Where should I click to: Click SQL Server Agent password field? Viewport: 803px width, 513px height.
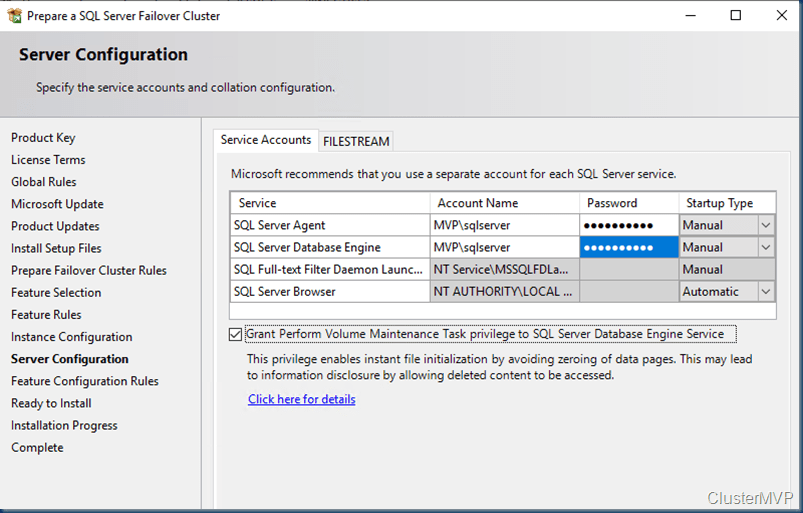pos(628,226)
